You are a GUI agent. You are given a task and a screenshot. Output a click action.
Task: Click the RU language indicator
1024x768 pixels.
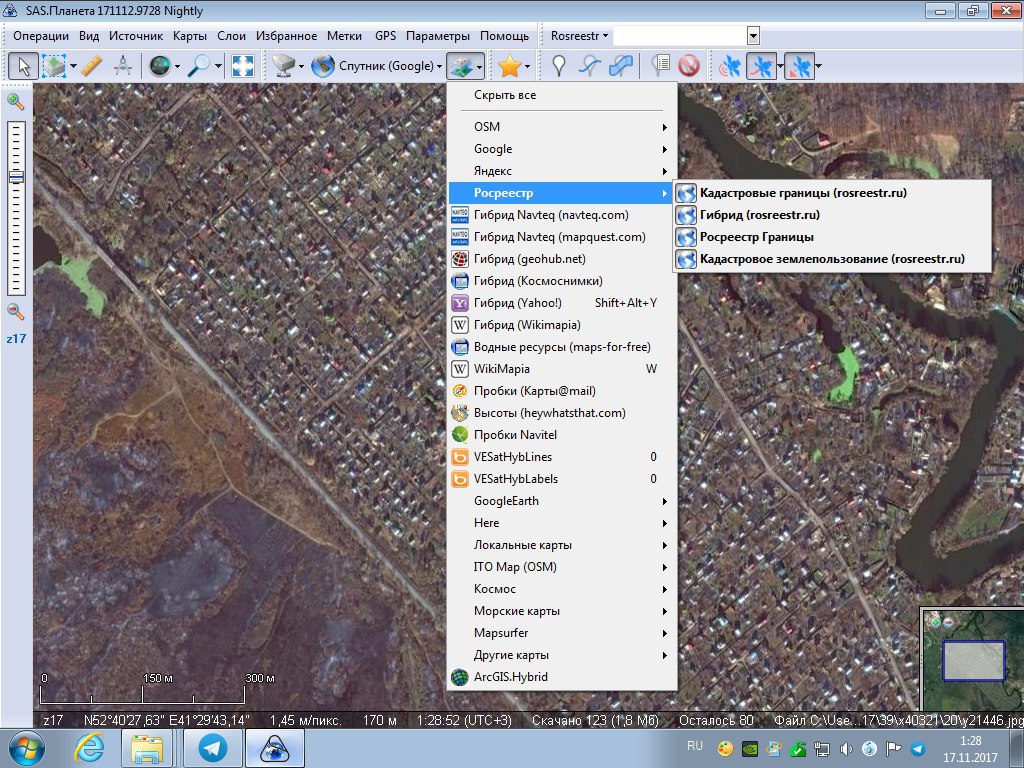tap(694, 746)
